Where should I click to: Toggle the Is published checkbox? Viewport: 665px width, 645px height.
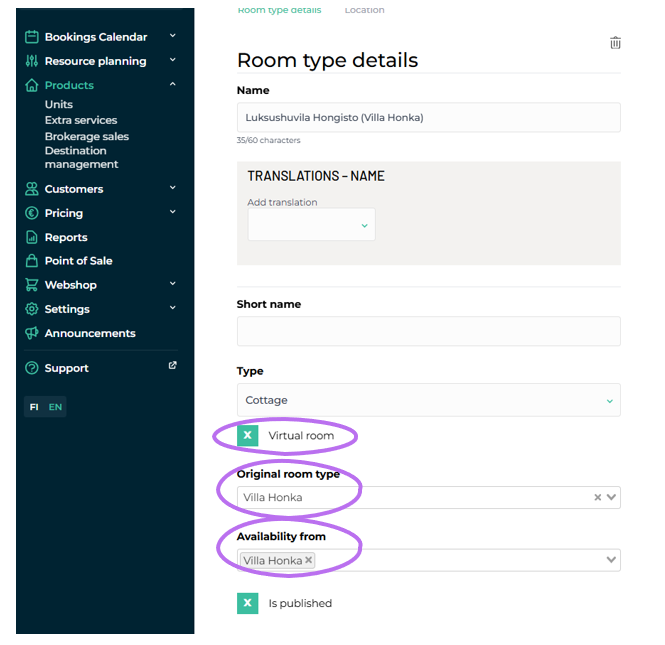[248, 603]
